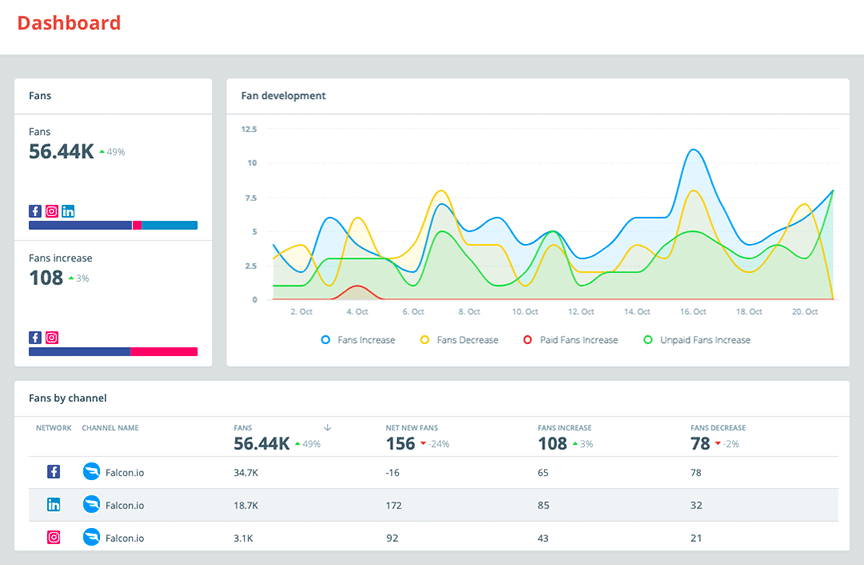Toggle the Fans Decrease legend series
The image size is (864, 565).
[x=459, y=340]
